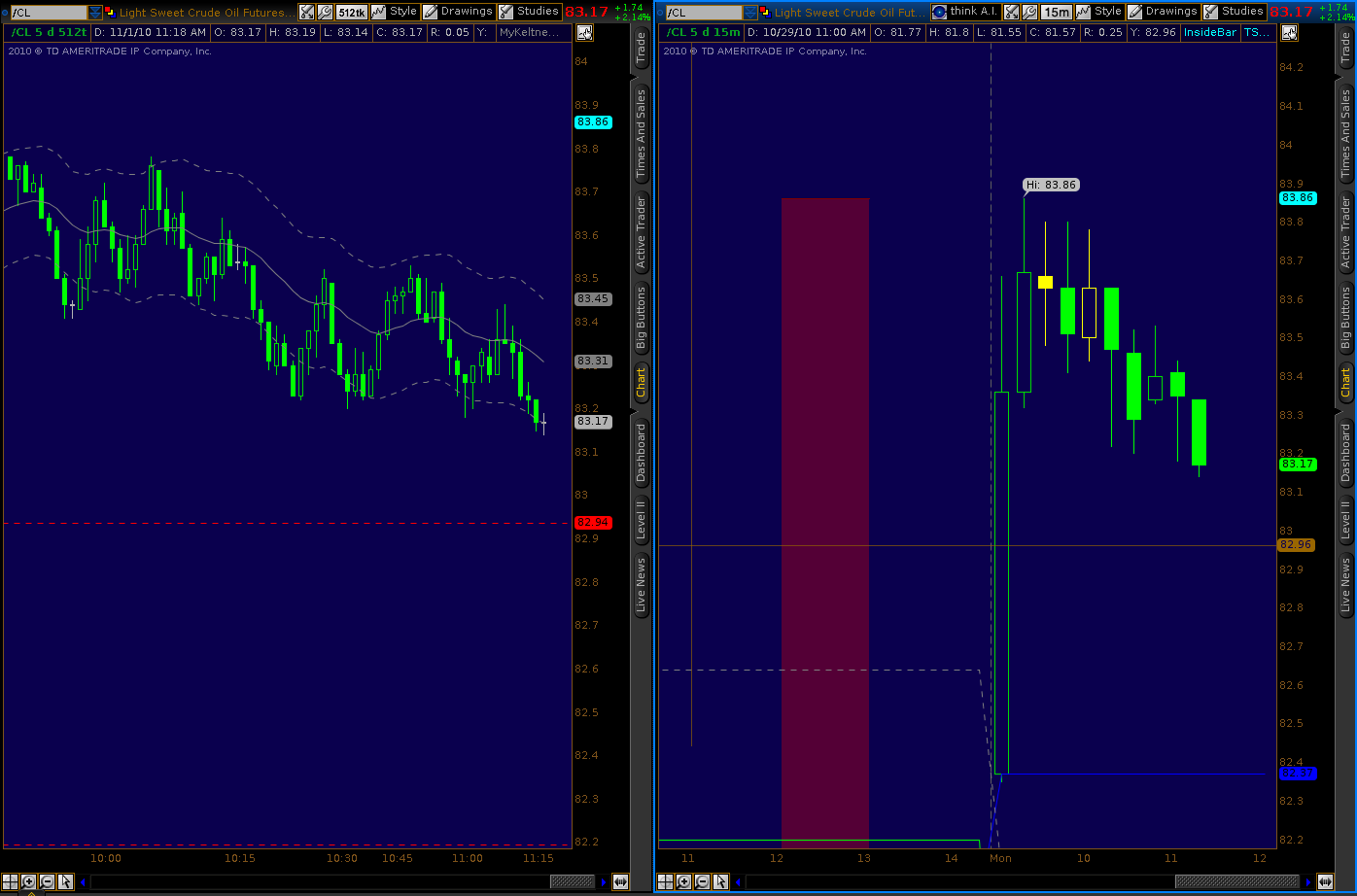1357x896 pixels.
Task: Click right chart crossed-tools icon before wrench
Action: pos(1011,13)
